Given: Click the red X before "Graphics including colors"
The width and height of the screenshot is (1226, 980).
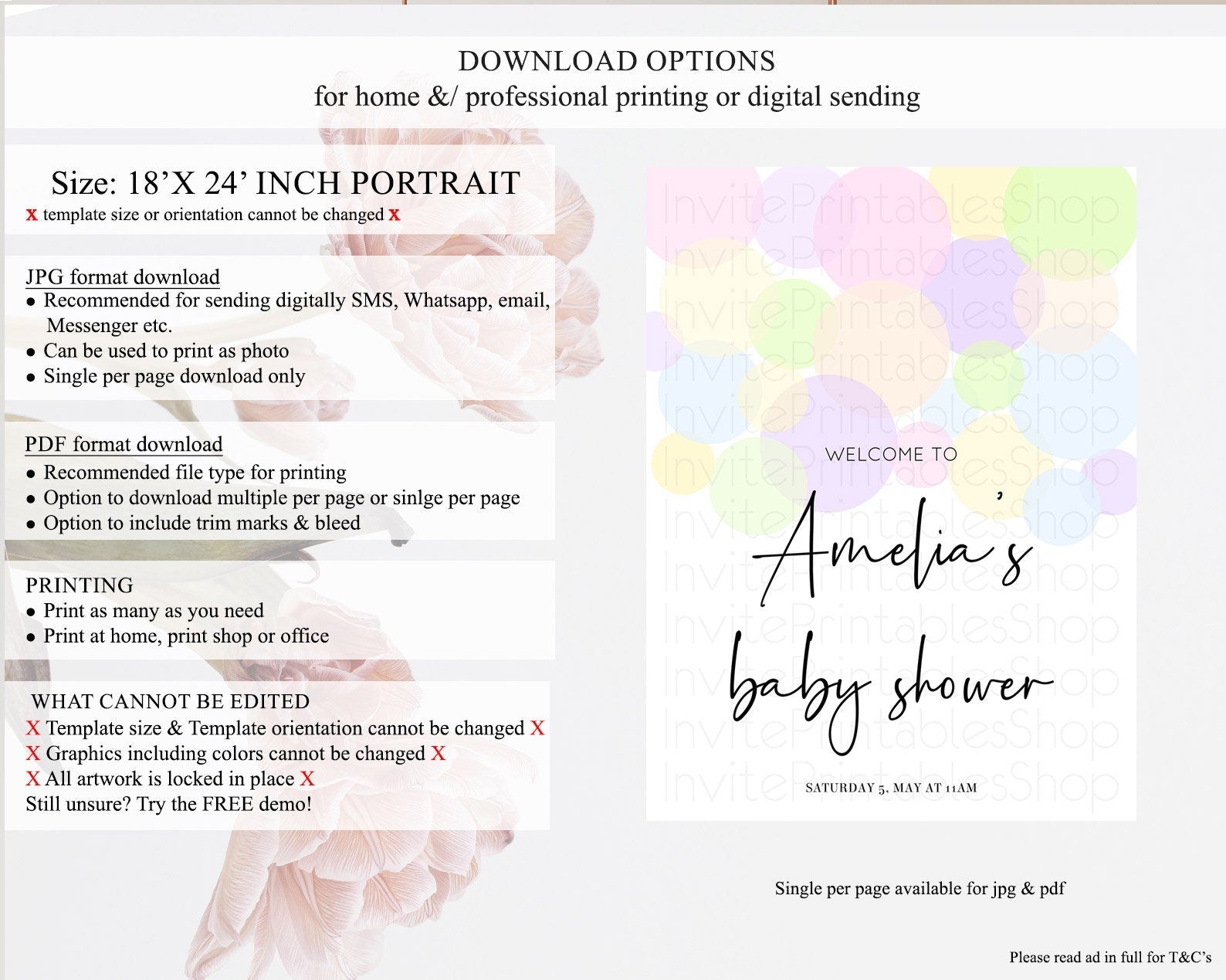Looking at the screenshot, I should (x=32, y=754).
